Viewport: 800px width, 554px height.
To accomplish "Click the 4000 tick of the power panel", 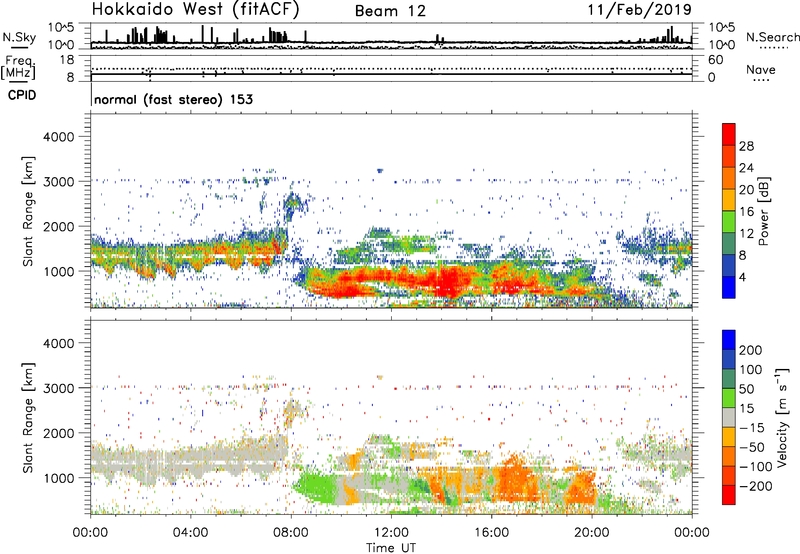I will (x=59, y=137).
